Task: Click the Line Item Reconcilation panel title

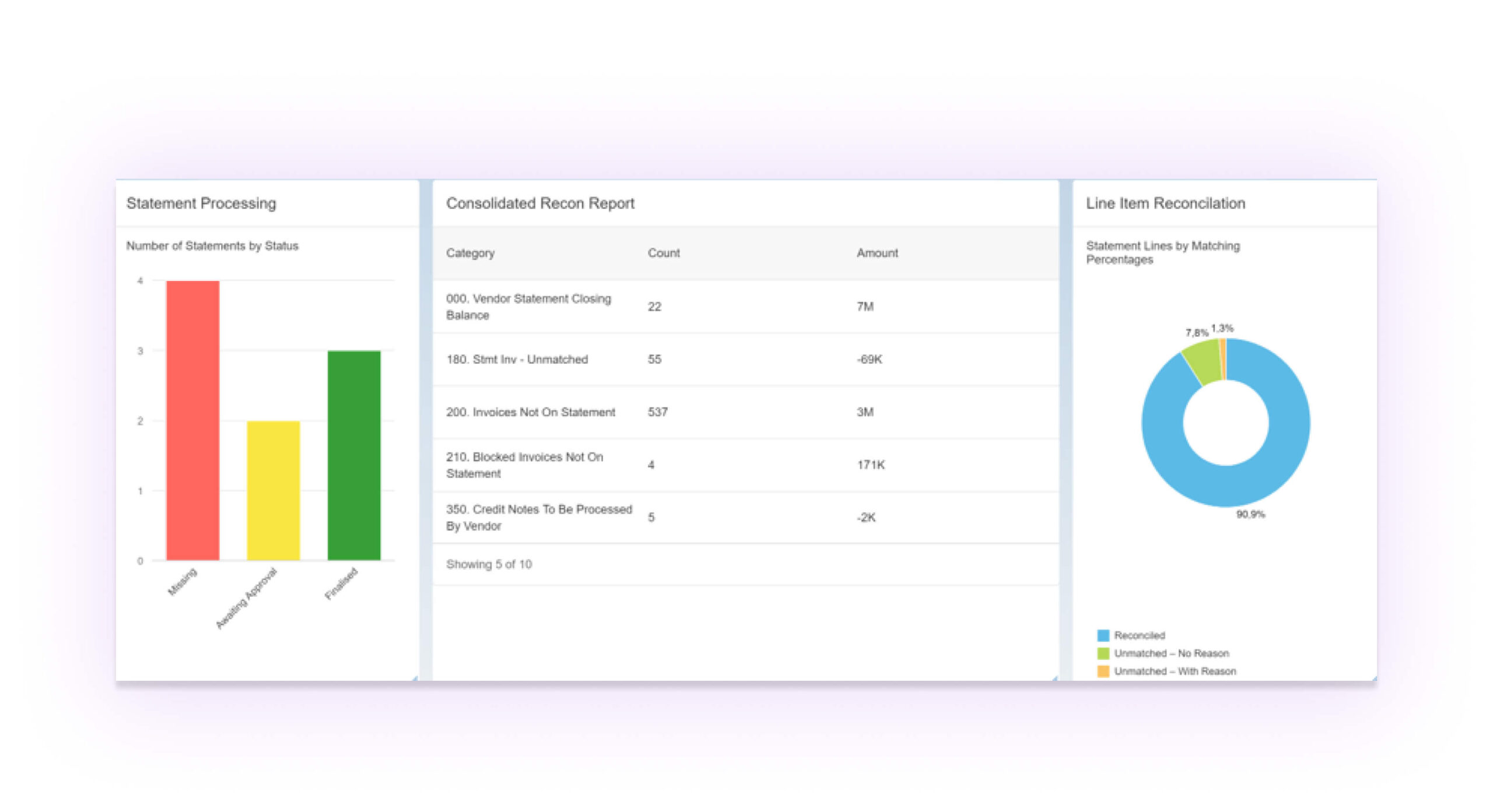Action: (1165, 203)
